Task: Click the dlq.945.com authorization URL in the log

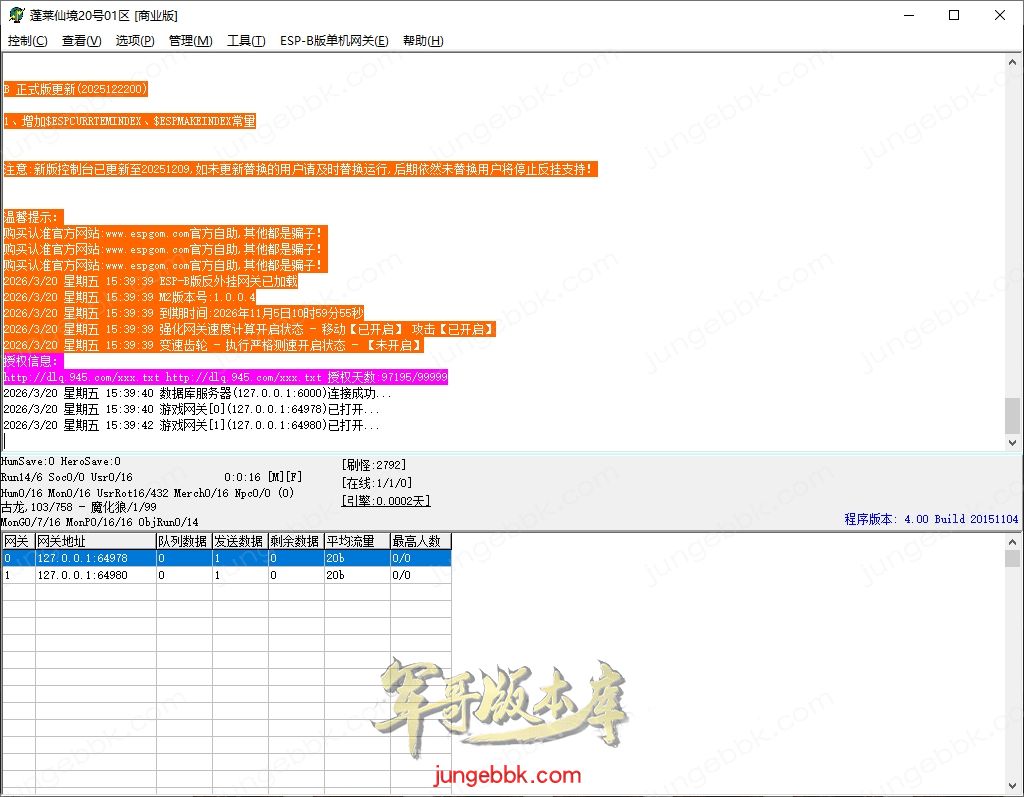Action: coord(80,377)
